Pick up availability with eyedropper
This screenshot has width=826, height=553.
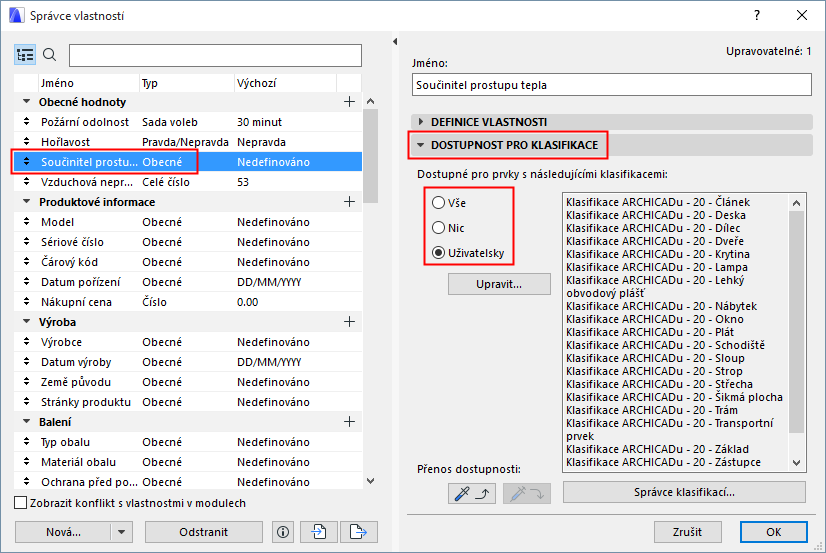[x=472, y=493]
